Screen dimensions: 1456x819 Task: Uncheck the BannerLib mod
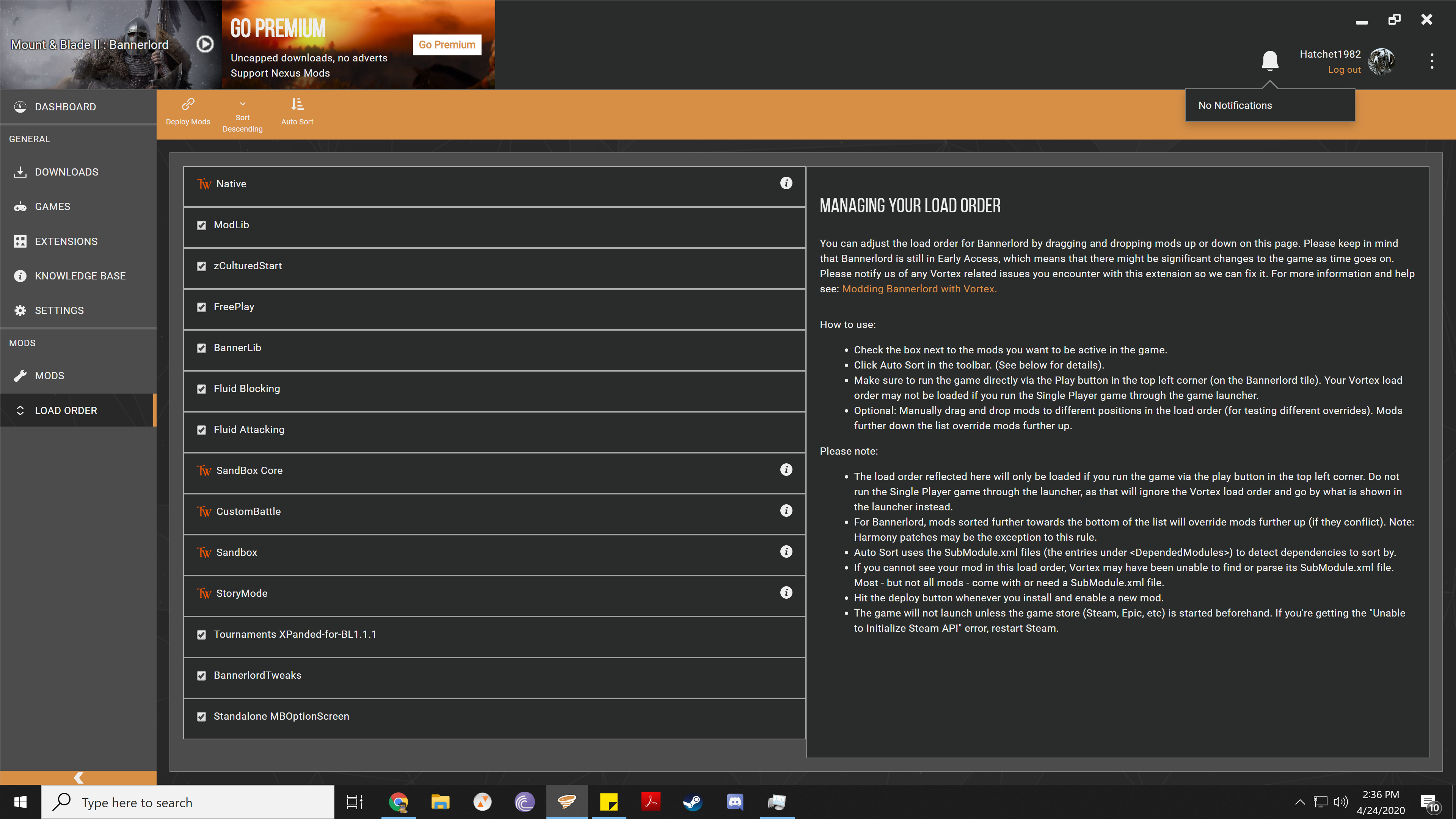tap(201, 348)
